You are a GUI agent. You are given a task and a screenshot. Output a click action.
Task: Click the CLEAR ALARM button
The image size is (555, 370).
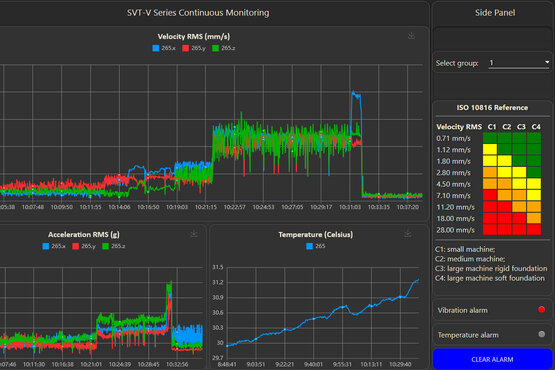[x=492, y=359]
